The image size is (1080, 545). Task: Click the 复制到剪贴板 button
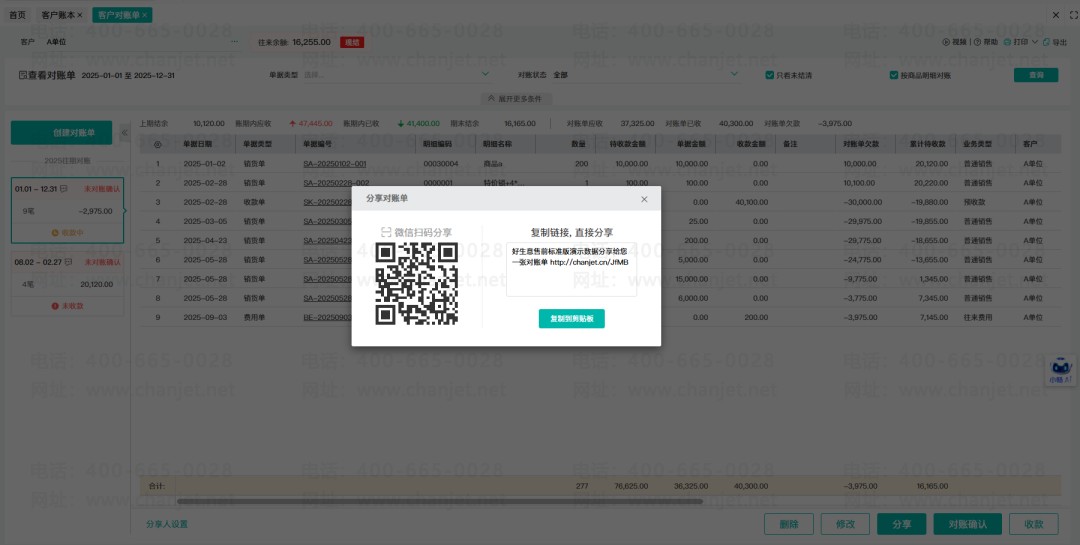tap(572, 318)
